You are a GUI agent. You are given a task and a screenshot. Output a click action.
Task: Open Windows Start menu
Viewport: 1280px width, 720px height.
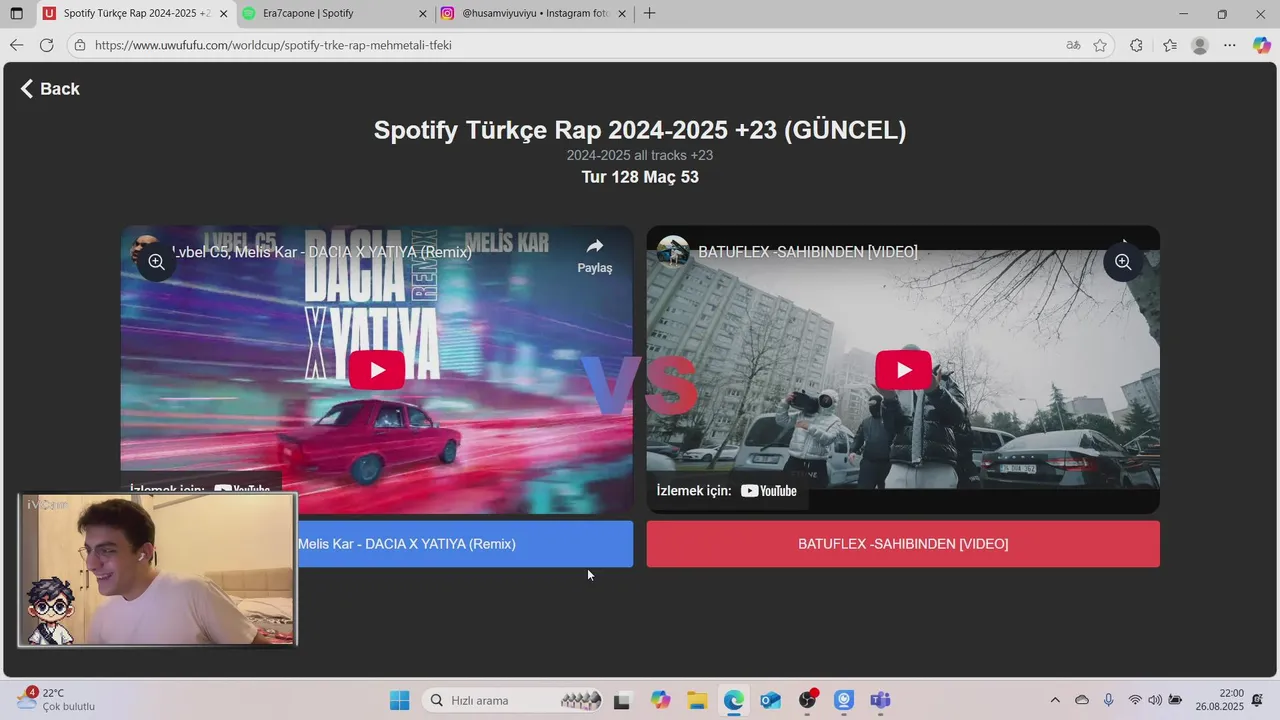[399, 700]
